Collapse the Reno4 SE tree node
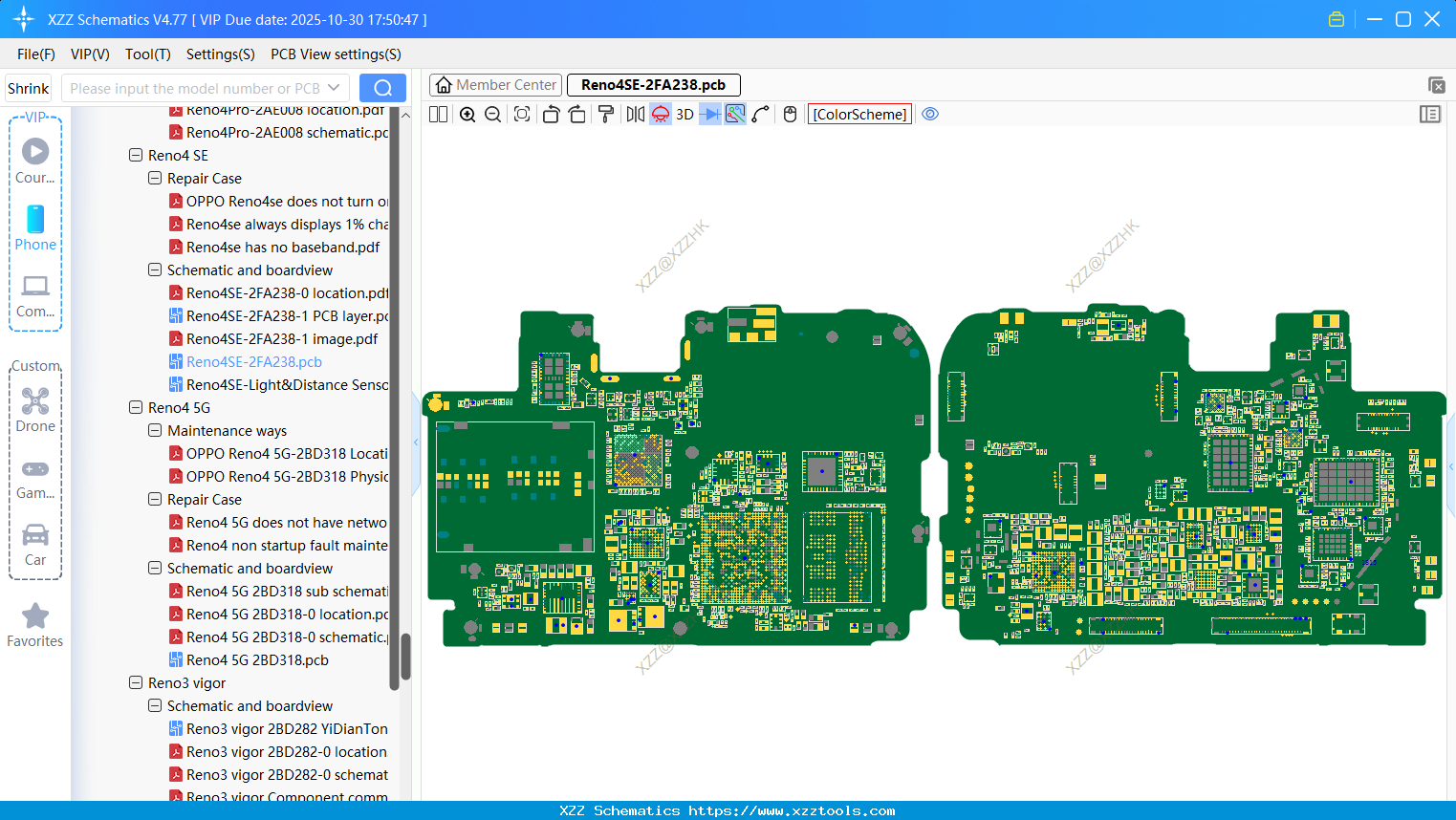1456x820 pixels. 136,155
